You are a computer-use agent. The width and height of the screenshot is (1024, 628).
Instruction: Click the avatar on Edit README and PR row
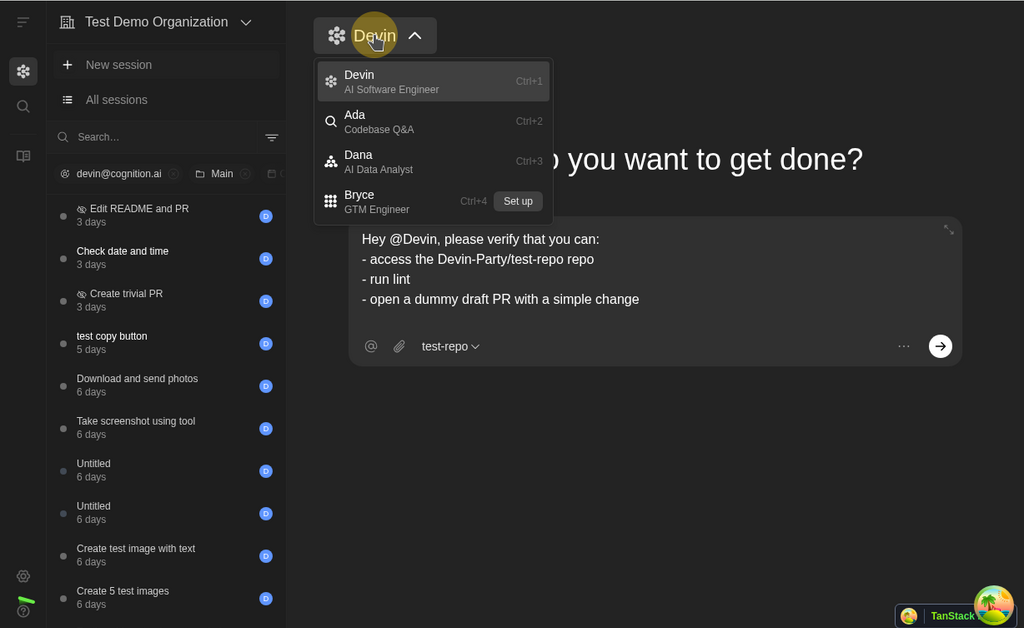tap(266, 216)
